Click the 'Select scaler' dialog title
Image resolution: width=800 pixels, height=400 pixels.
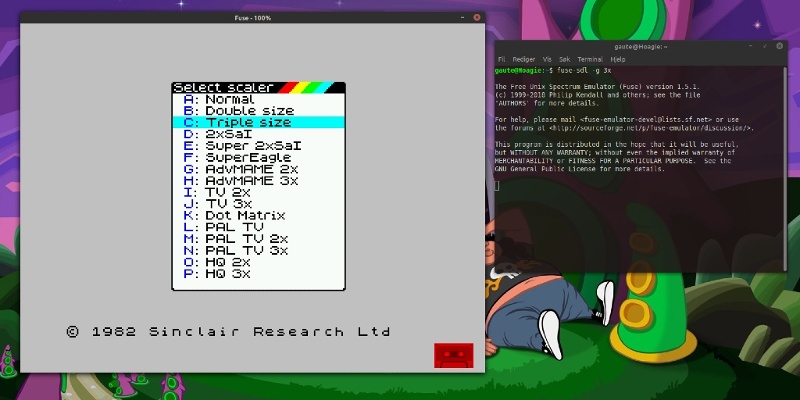pos(224,88)
